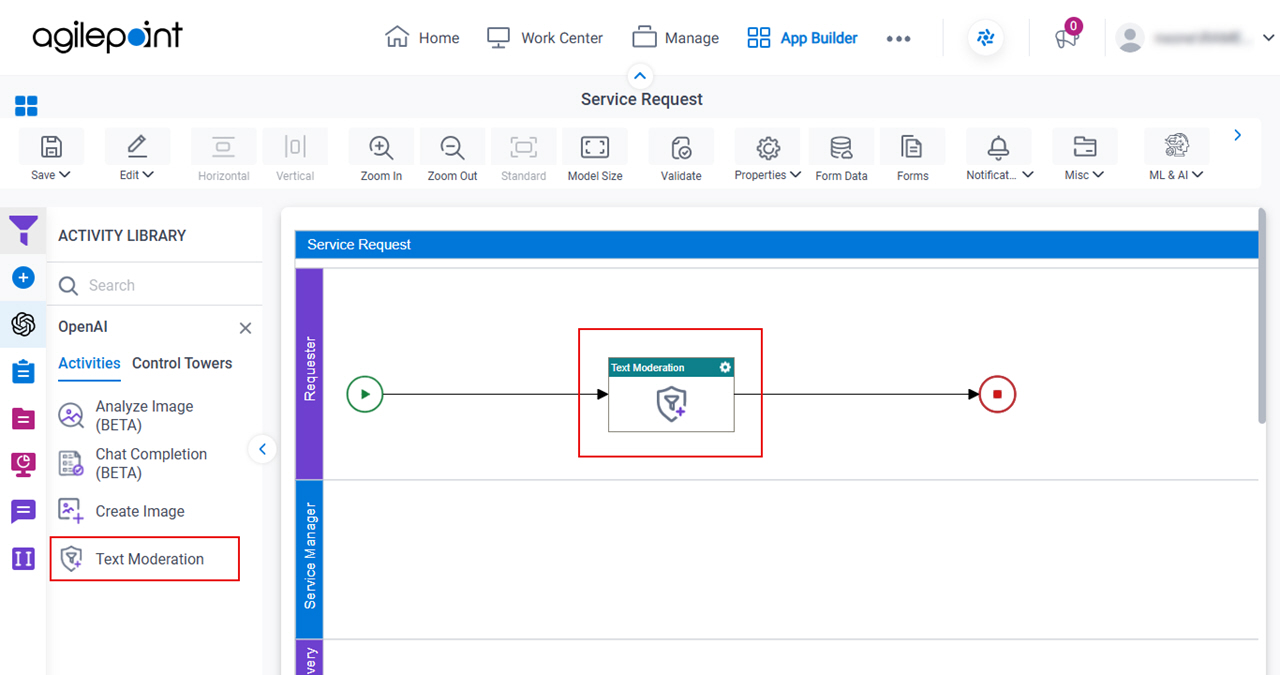Expand the Properties dropdown arrow
Image resolution: width=1280 pixels, height=675 pixels.
tap(796, 175)
